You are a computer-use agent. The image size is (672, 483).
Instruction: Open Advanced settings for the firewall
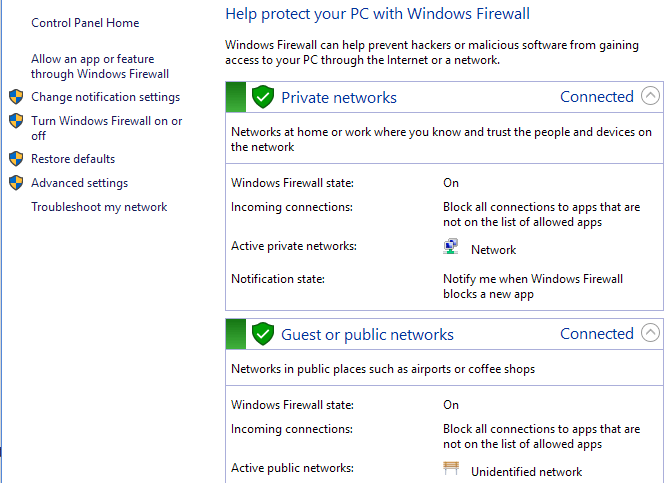pos(79,183)
